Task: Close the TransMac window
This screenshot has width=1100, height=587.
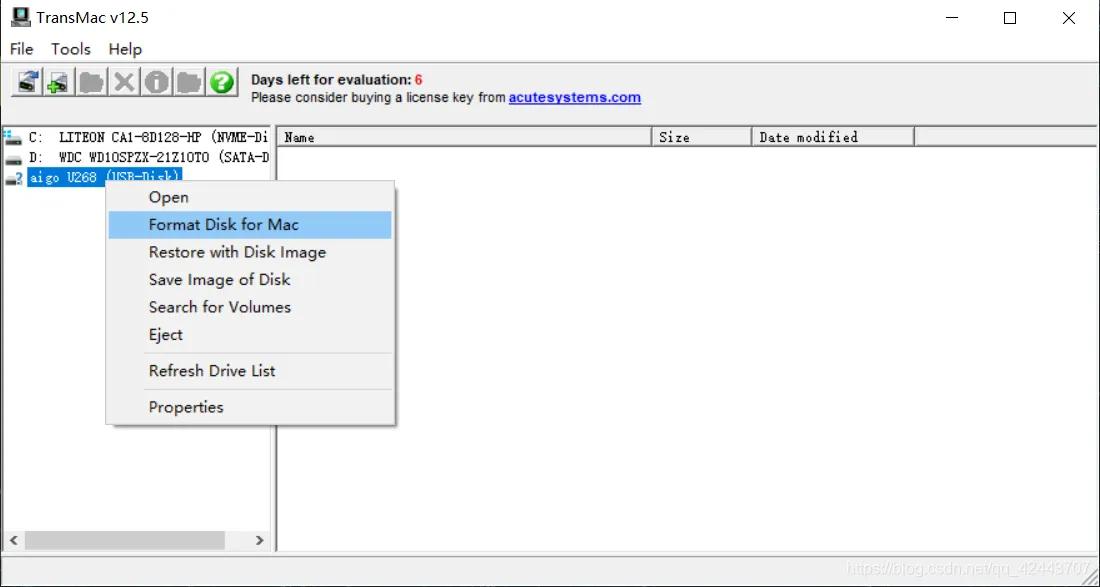Action: click(x=1068, y=18)
